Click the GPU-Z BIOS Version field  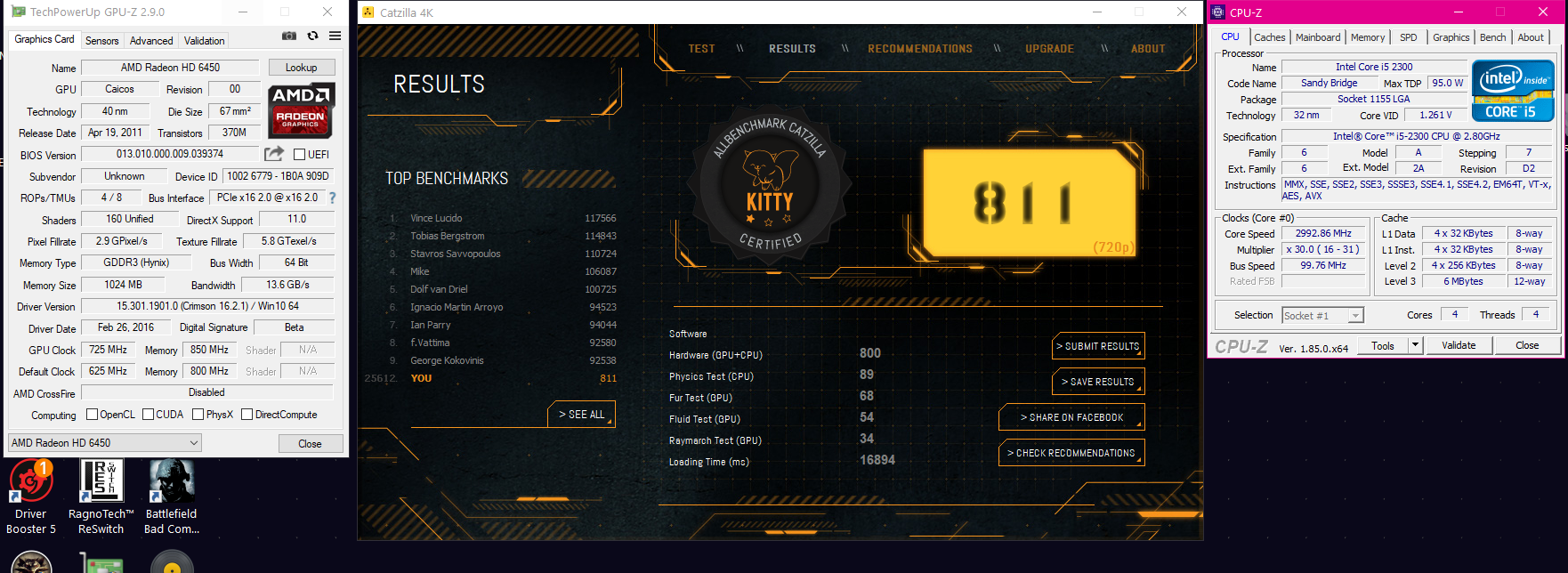tap(170, 154)
